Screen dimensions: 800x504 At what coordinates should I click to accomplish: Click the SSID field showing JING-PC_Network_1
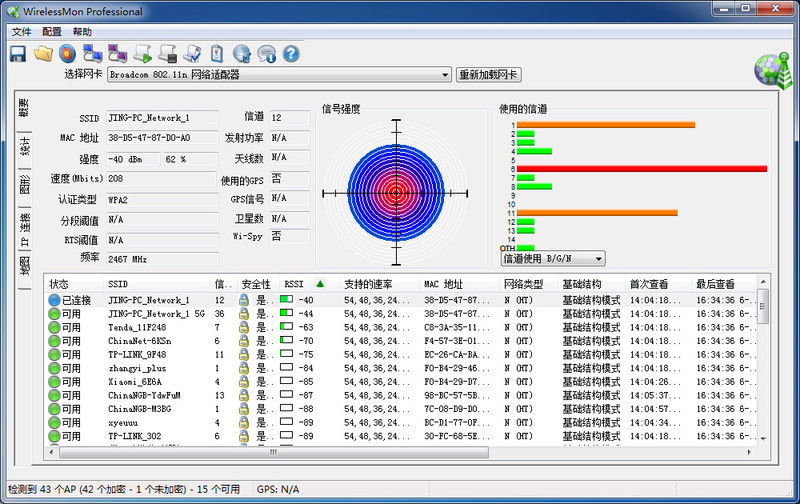click(x=162, y=118)
